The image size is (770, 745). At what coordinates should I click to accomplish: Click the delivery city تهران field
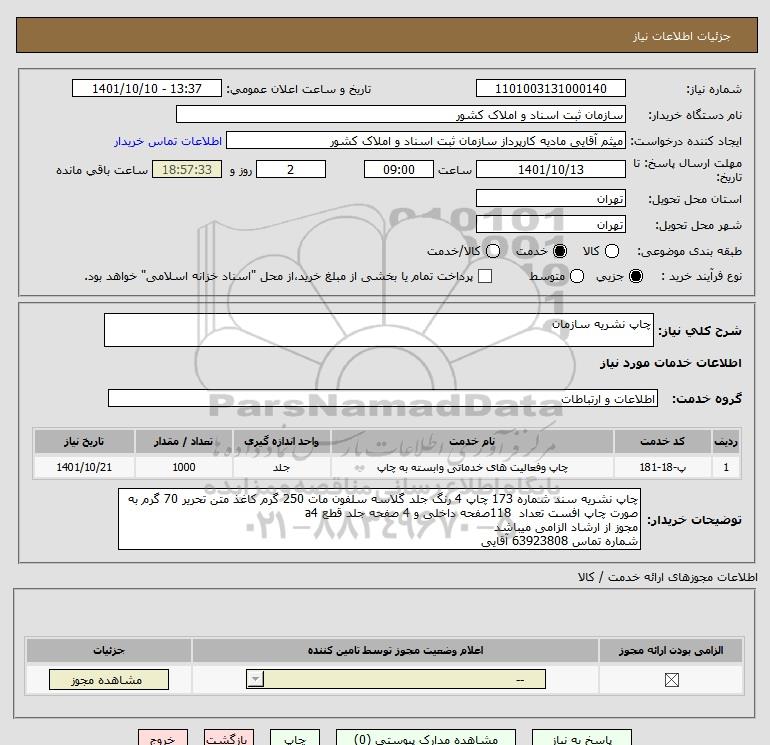pos(550,224)
